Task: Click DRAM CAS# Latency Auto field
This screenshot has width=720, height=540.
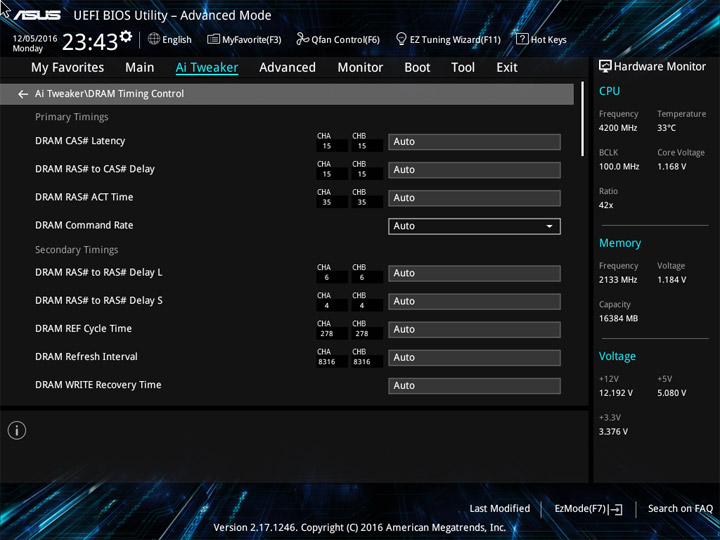Action: pos(474,142)
